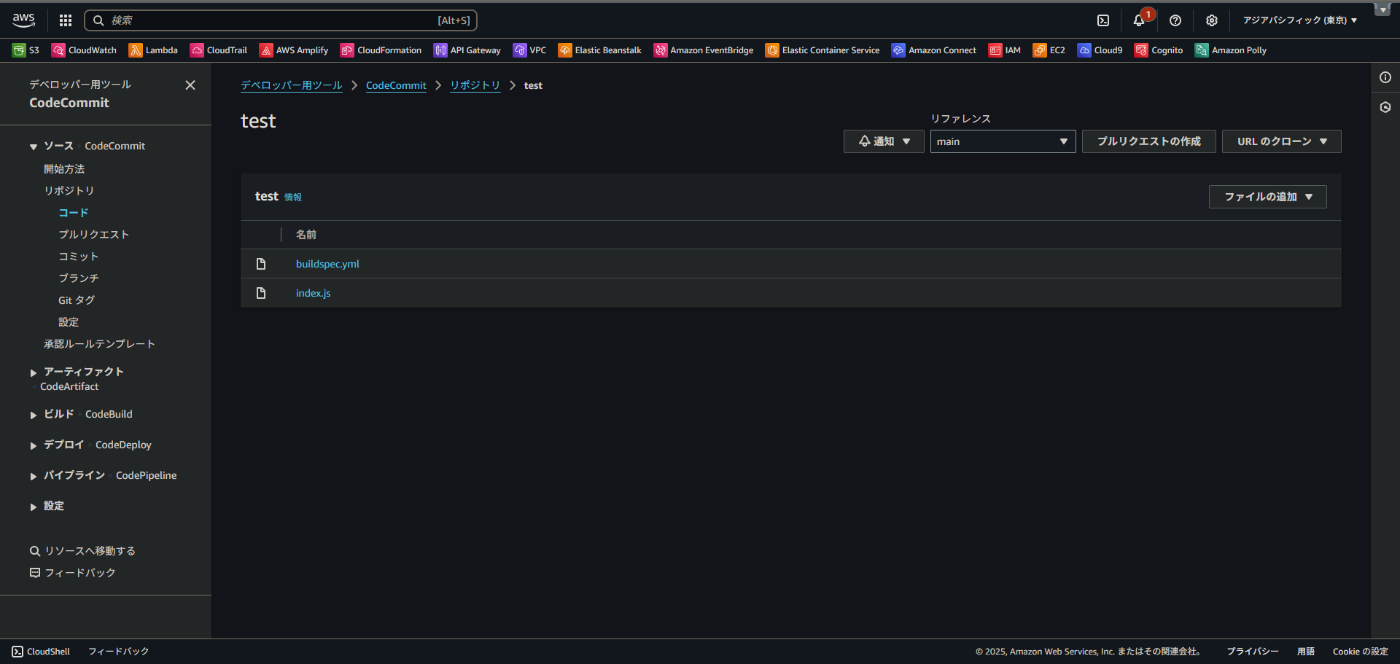Screen dimensions: 1400x664
Task: Select 承認ルールテンプレート in the sidebar
Action: click(x=100, y=344)
